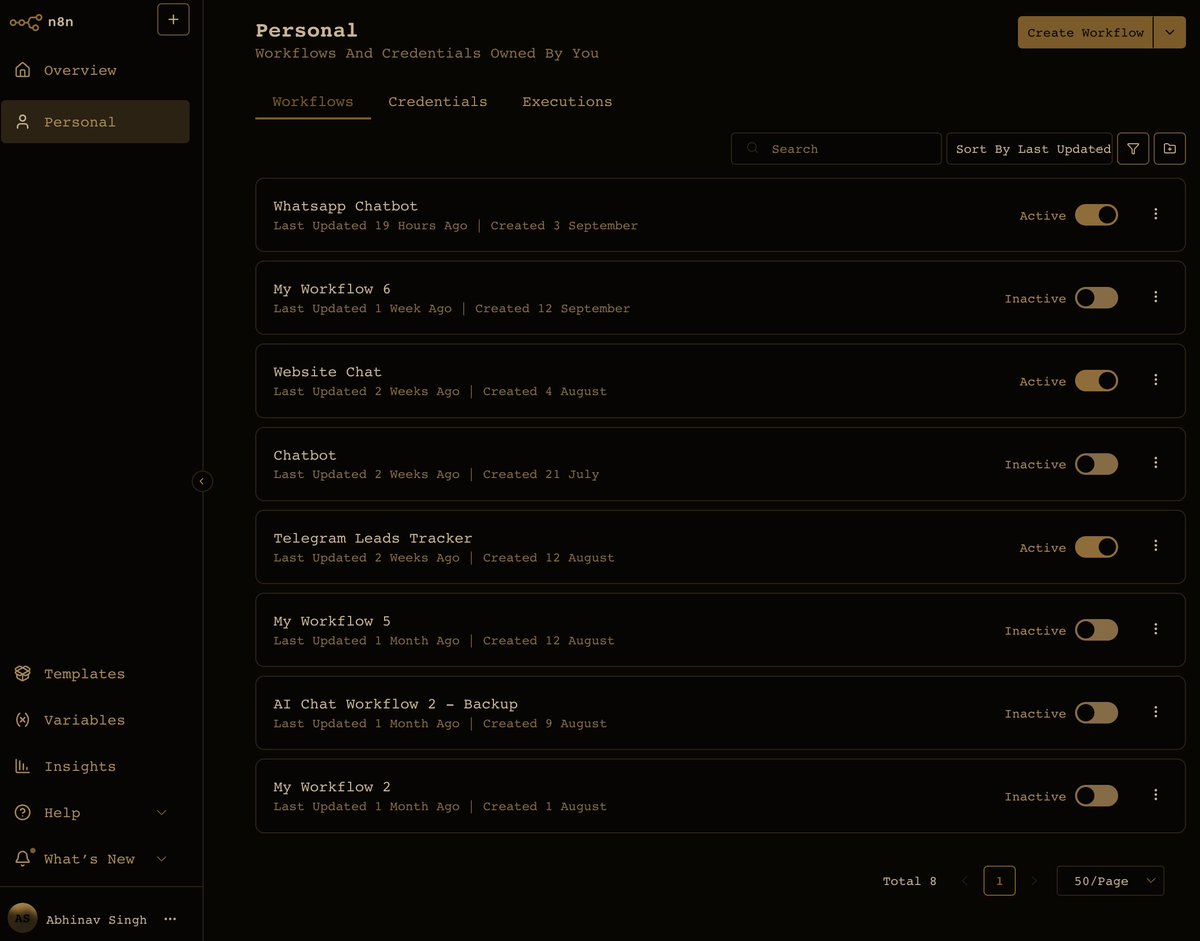This screenshot has height=941, width=1200.
Task: Open the My Workflow 5 title
Action: pos(332,621)
